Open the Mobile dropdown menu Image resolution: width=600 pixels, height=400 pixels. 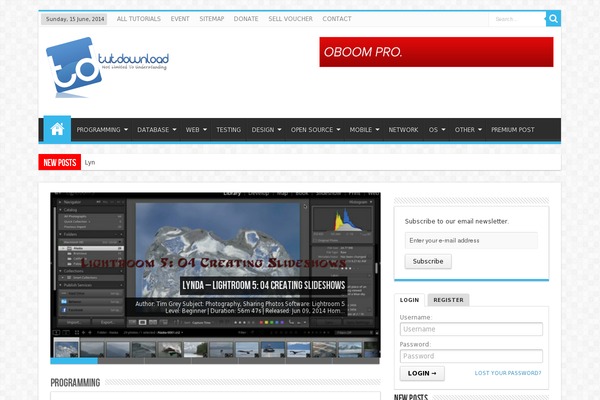[x=364, y=130]
